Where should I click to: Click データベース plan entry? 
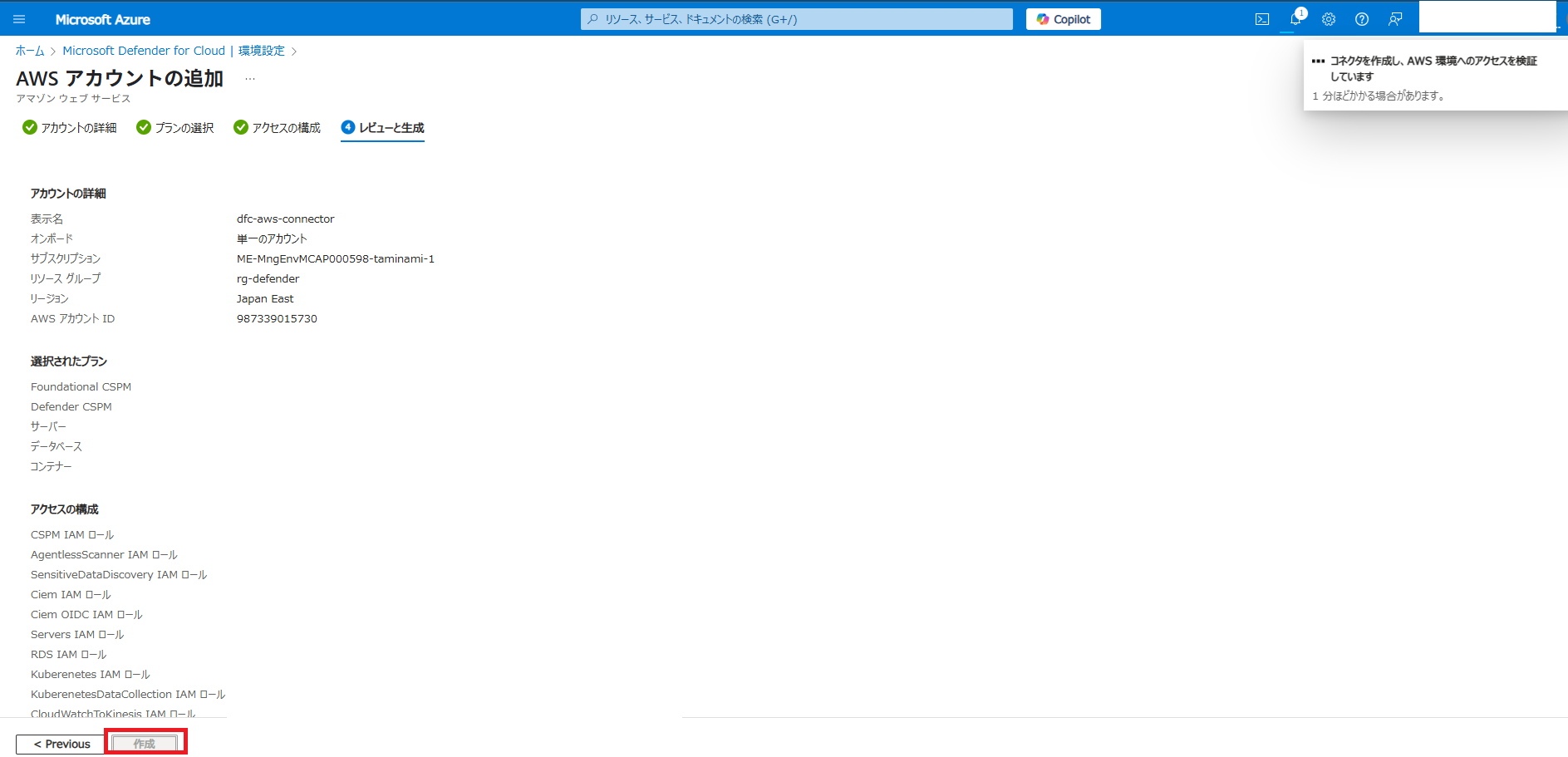click(x=57, y=446)
